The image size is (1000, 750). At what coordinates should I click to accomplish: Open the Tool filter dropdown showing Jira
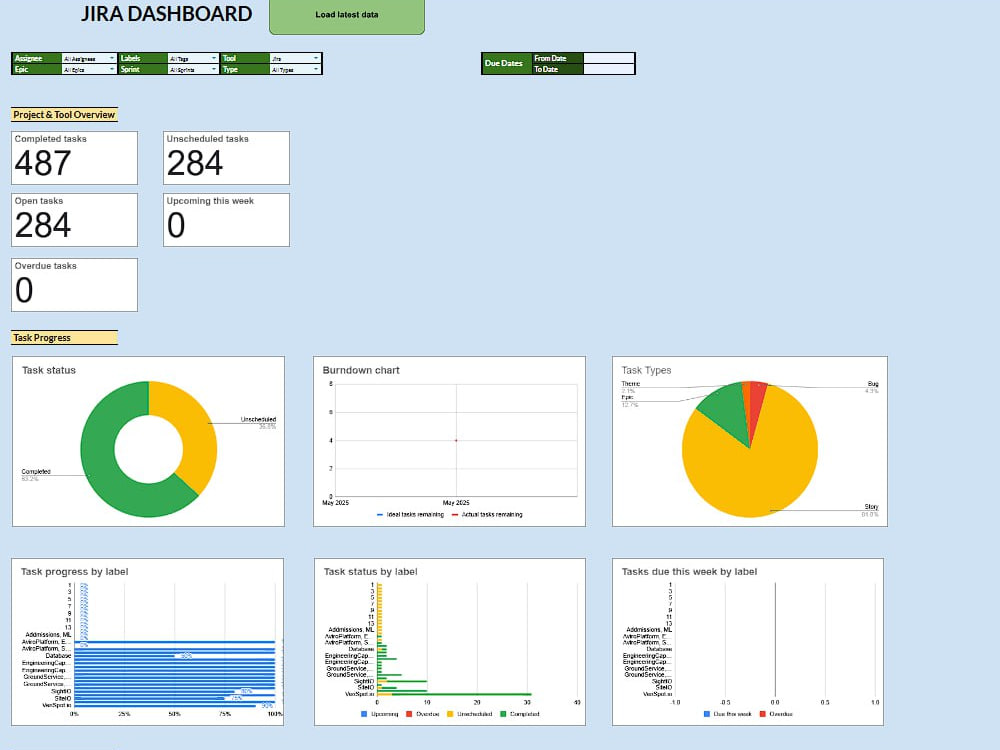click(295, 58)
